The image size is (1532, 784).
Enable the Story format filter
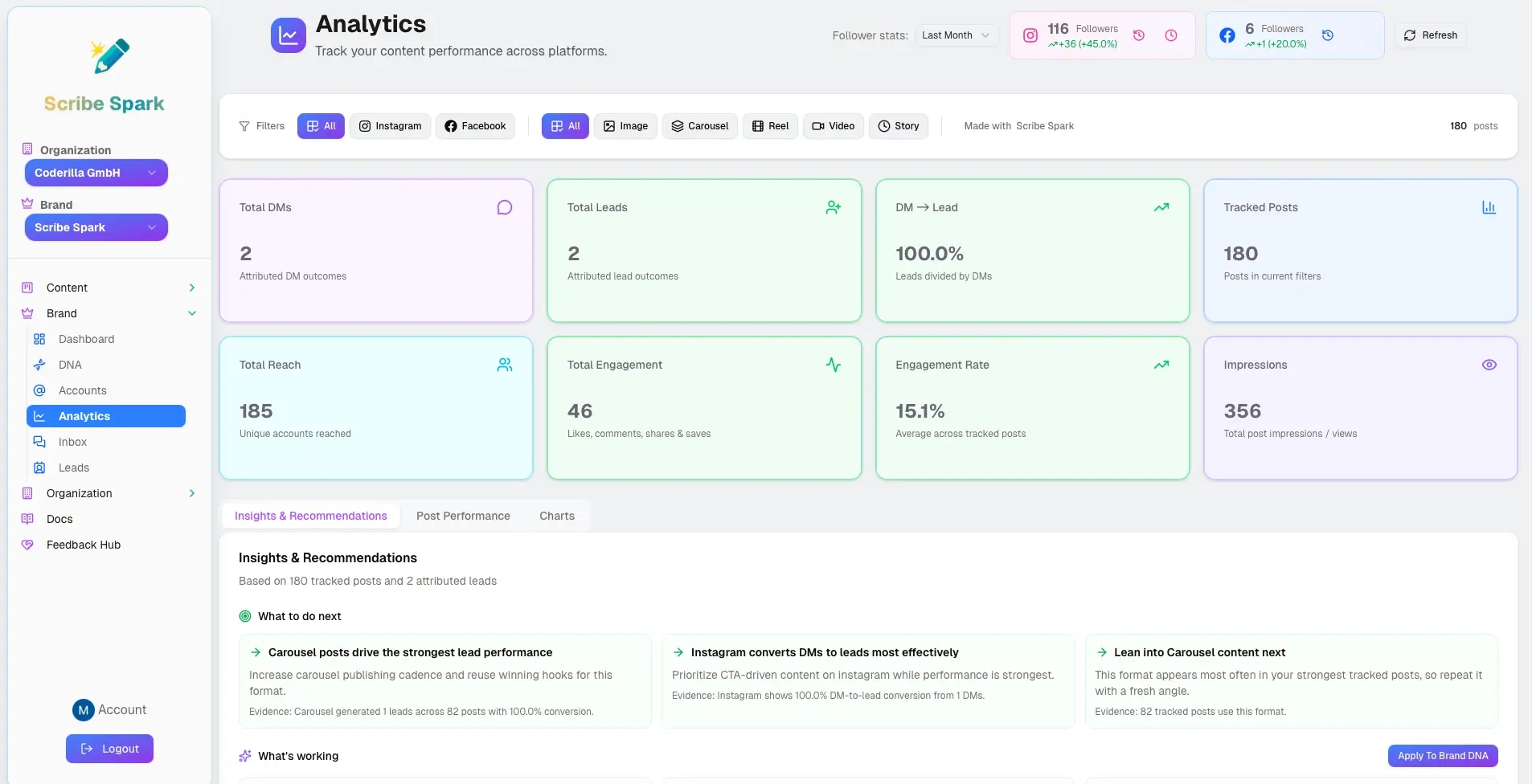coord(898,126)
